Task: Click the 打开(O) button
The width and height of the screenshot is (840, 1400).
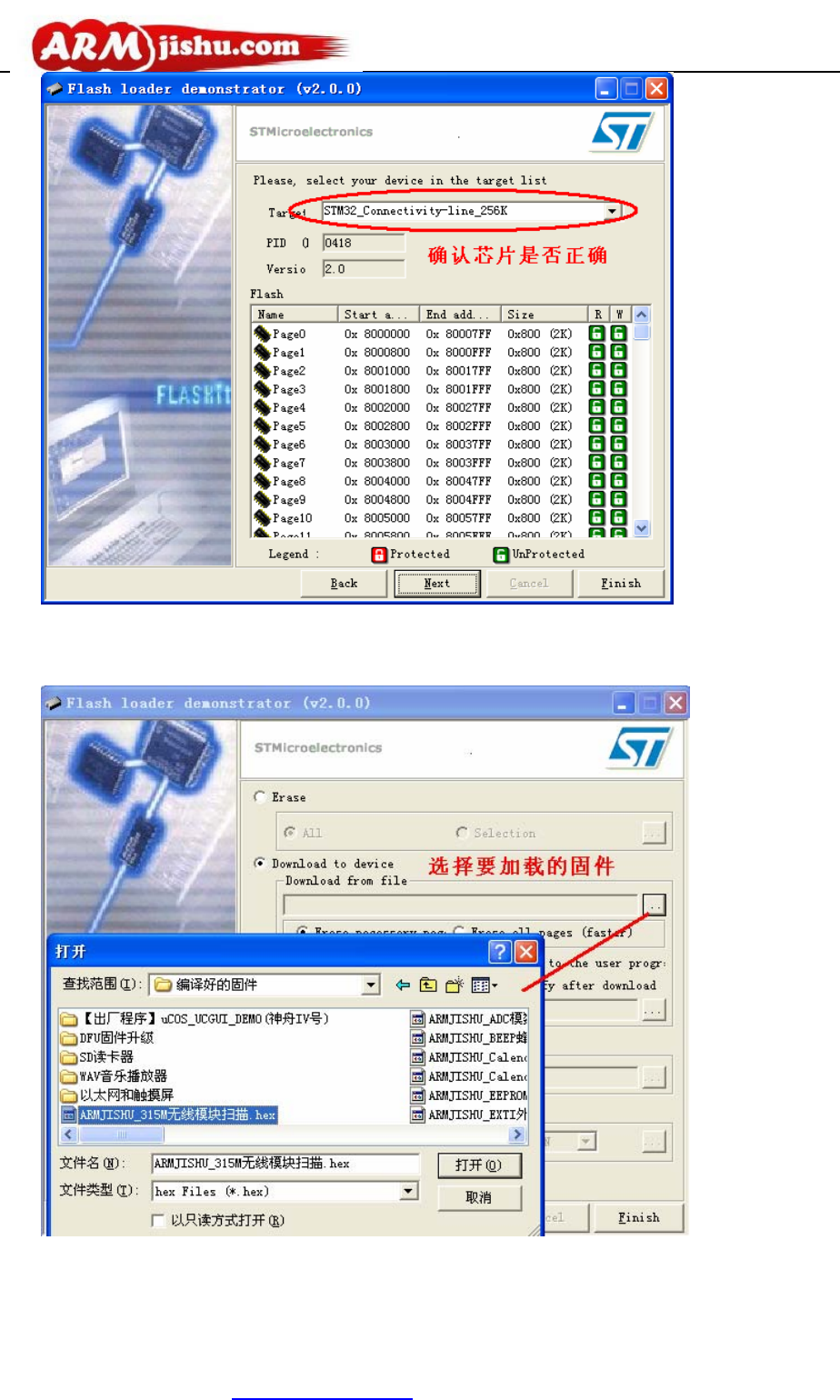Action: pos(479,1165)
